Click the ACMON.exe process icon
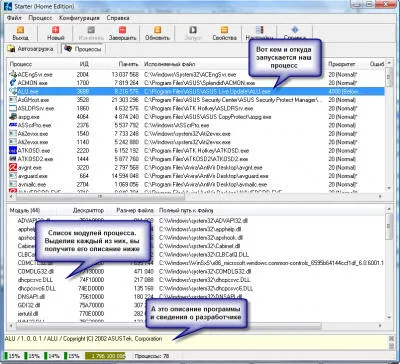The width and height of the screenshot is (400, 364). click(13, 82)
